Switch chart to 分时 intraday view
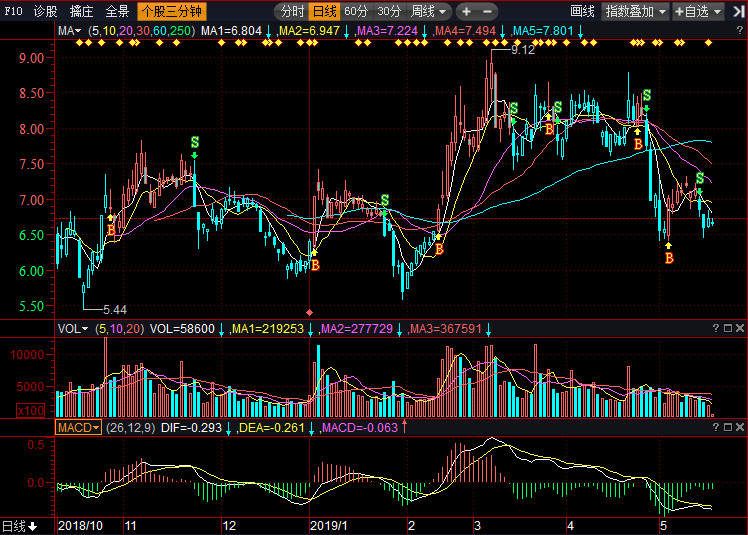The height and width of the screenshot is (535, 748). tap(291, 12)
